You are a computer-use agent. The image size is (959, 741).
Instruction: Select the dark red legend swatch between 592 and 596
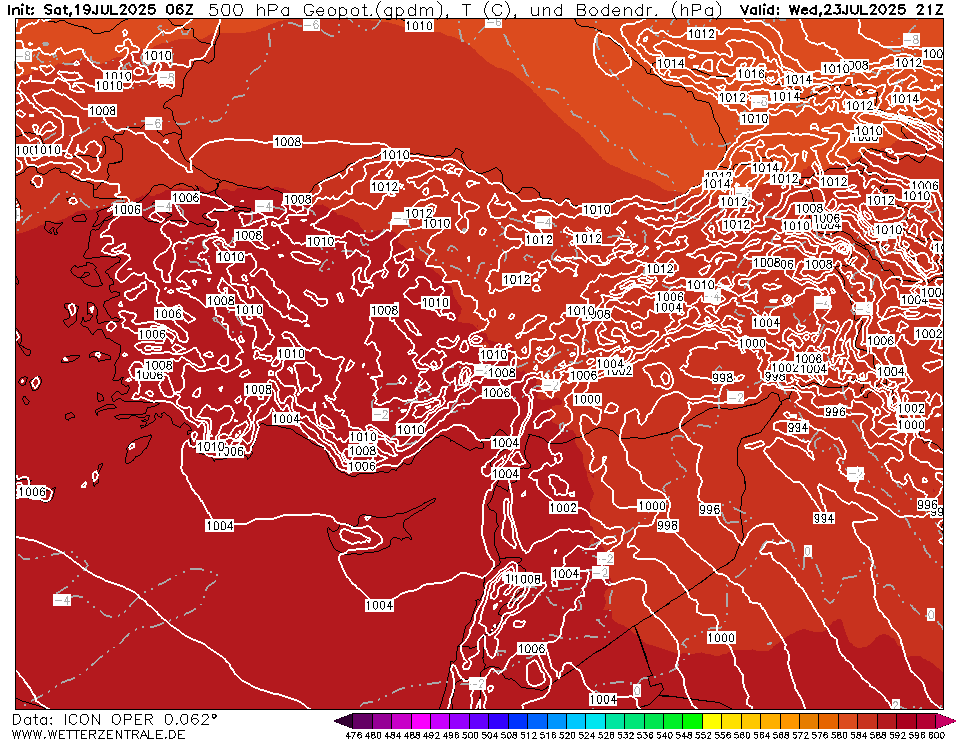906,721
